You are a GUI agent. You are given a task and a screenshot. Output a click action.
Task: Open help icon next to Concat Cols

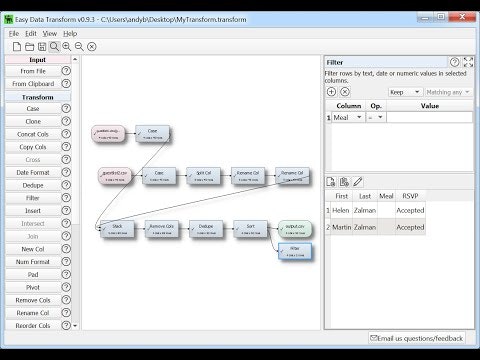[66, 134]
